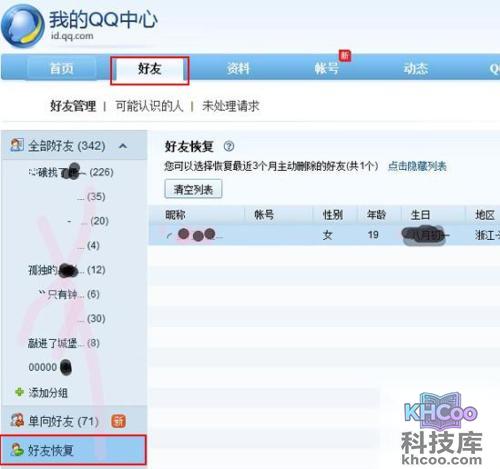Click the 性别 column header
Viewport: 500px width, 469px height.
click(x=332, y=215)
